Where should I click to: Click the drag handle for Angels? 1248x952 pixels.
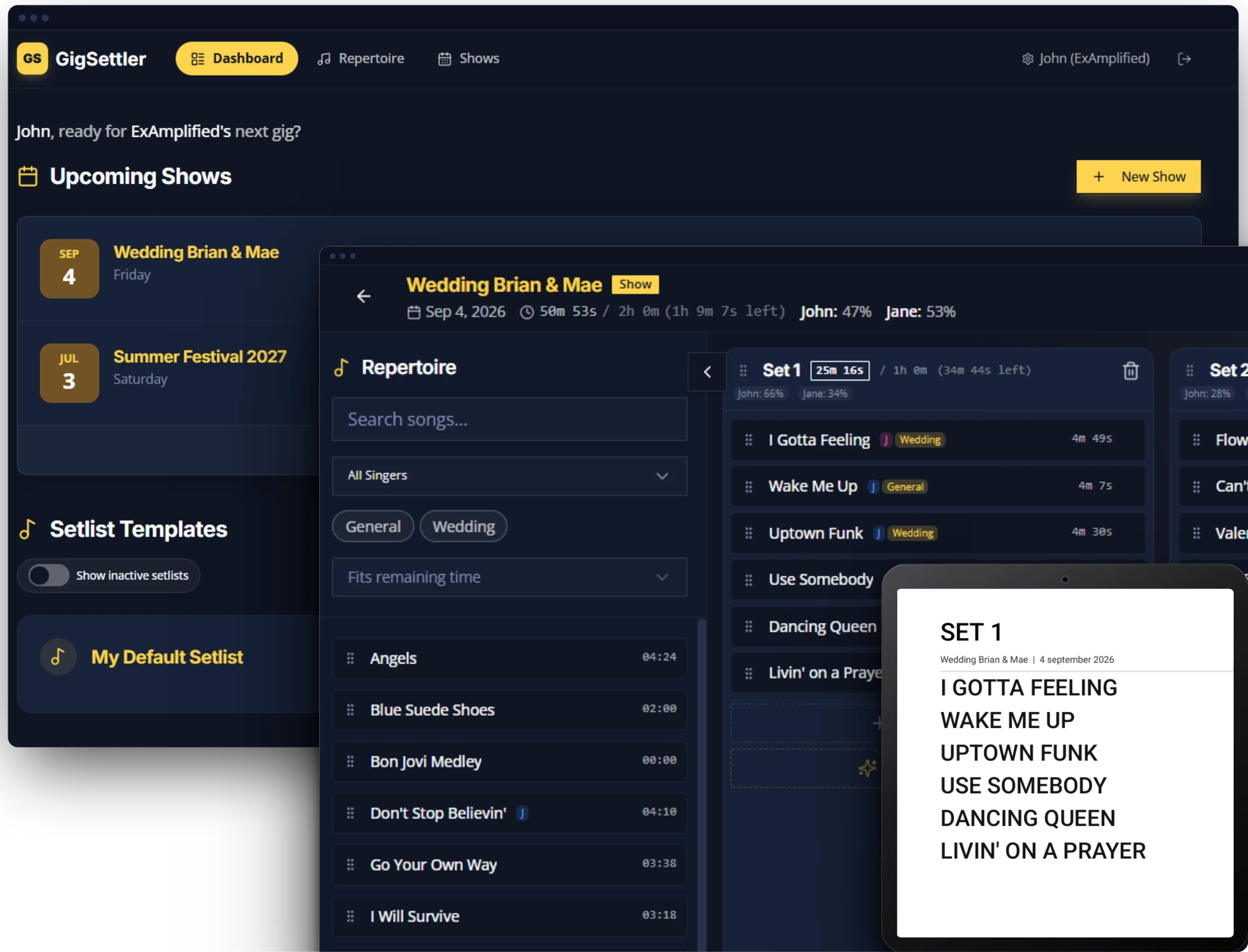pos(350,658)
